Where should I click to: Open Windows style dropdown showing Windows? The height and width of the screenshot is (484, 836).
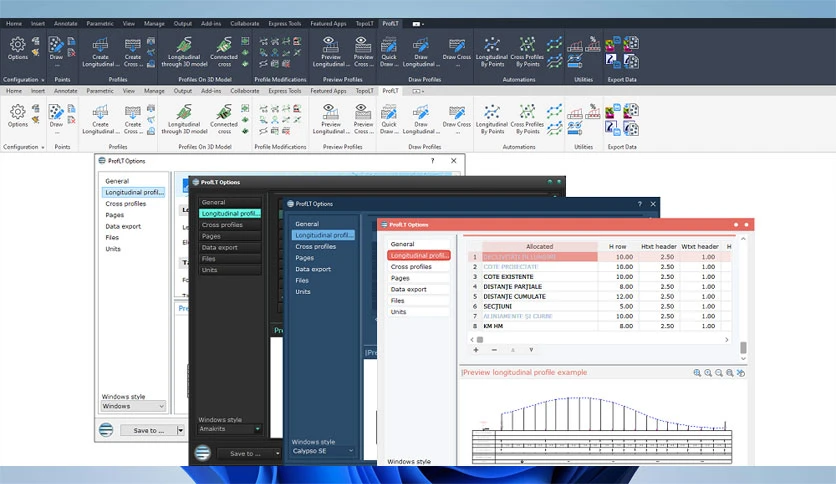(x=133, y=406)
